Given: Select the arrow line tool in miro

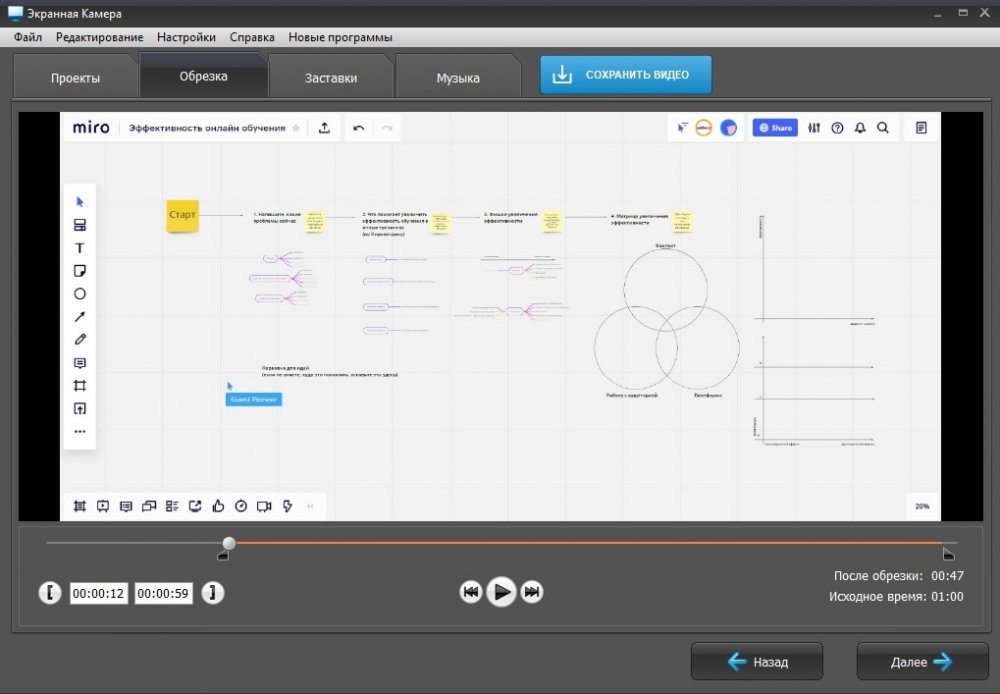Looking at the screenshot, I should click(80, 317).
